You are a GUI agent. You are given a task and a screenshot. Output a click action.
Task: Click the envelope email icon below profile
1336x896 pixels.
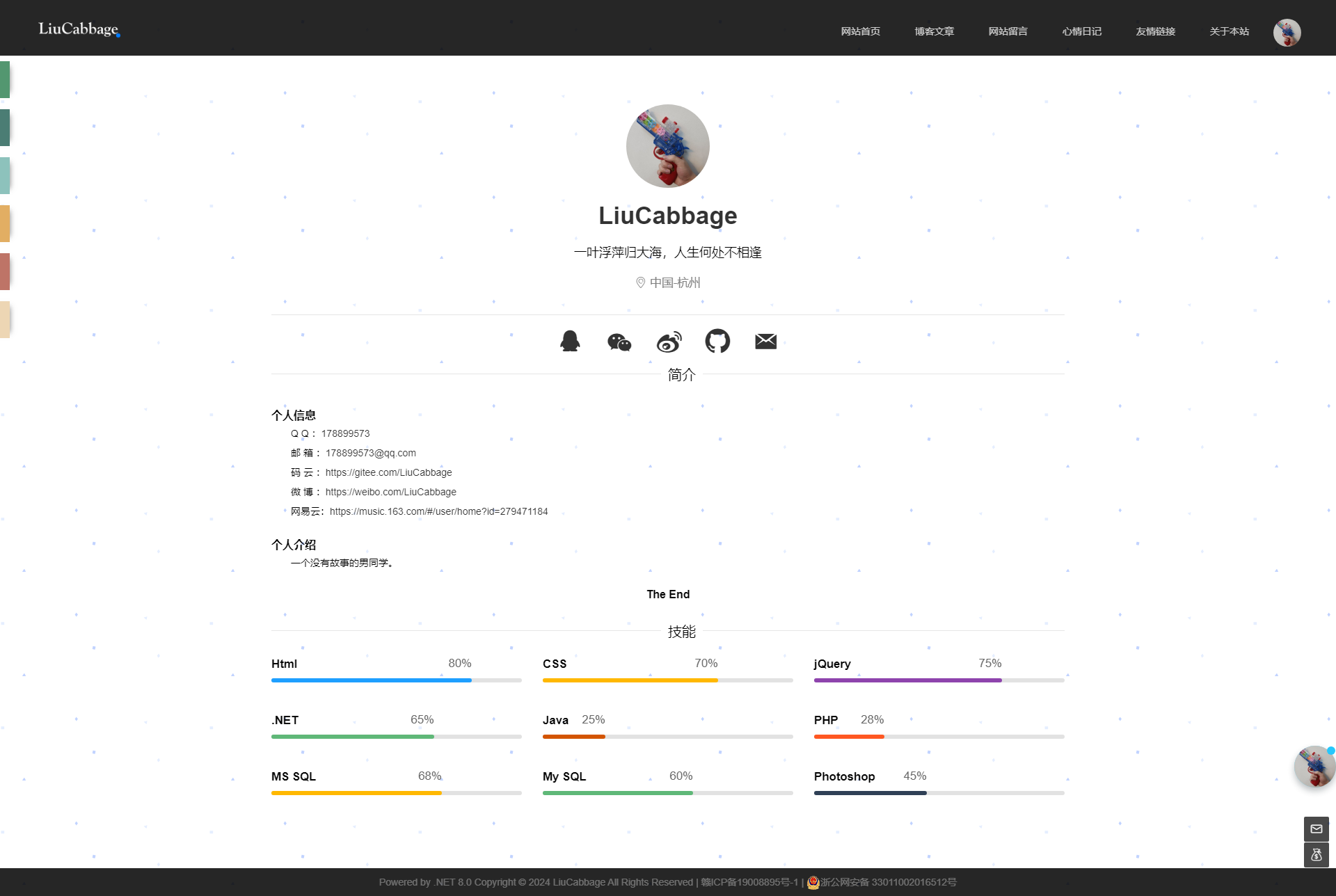tap(765, 341)
